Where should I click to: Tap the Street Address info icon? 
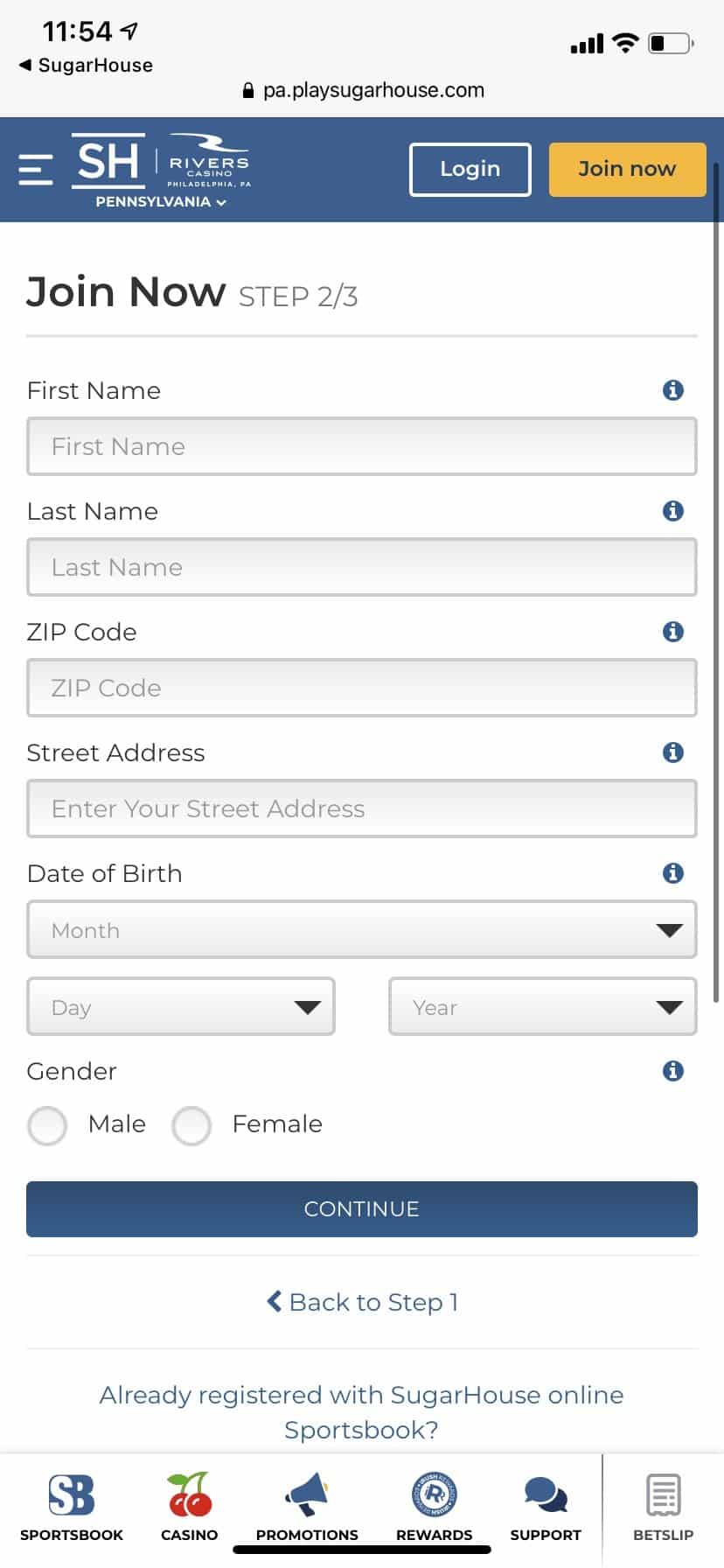(672, 752)
